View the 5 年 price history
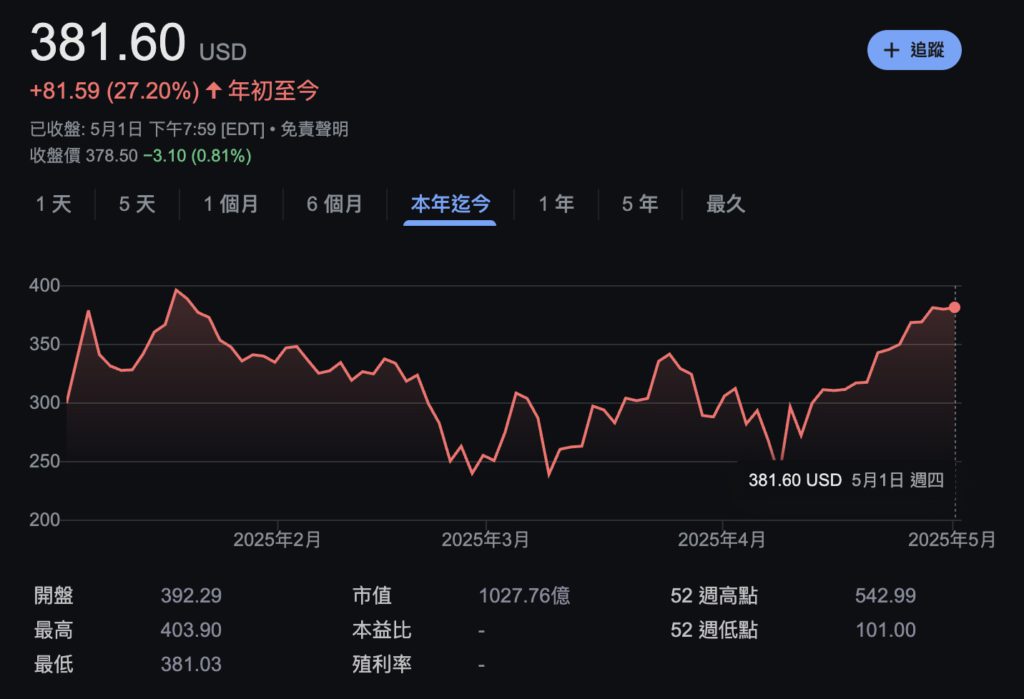 [x=640, y=204]
